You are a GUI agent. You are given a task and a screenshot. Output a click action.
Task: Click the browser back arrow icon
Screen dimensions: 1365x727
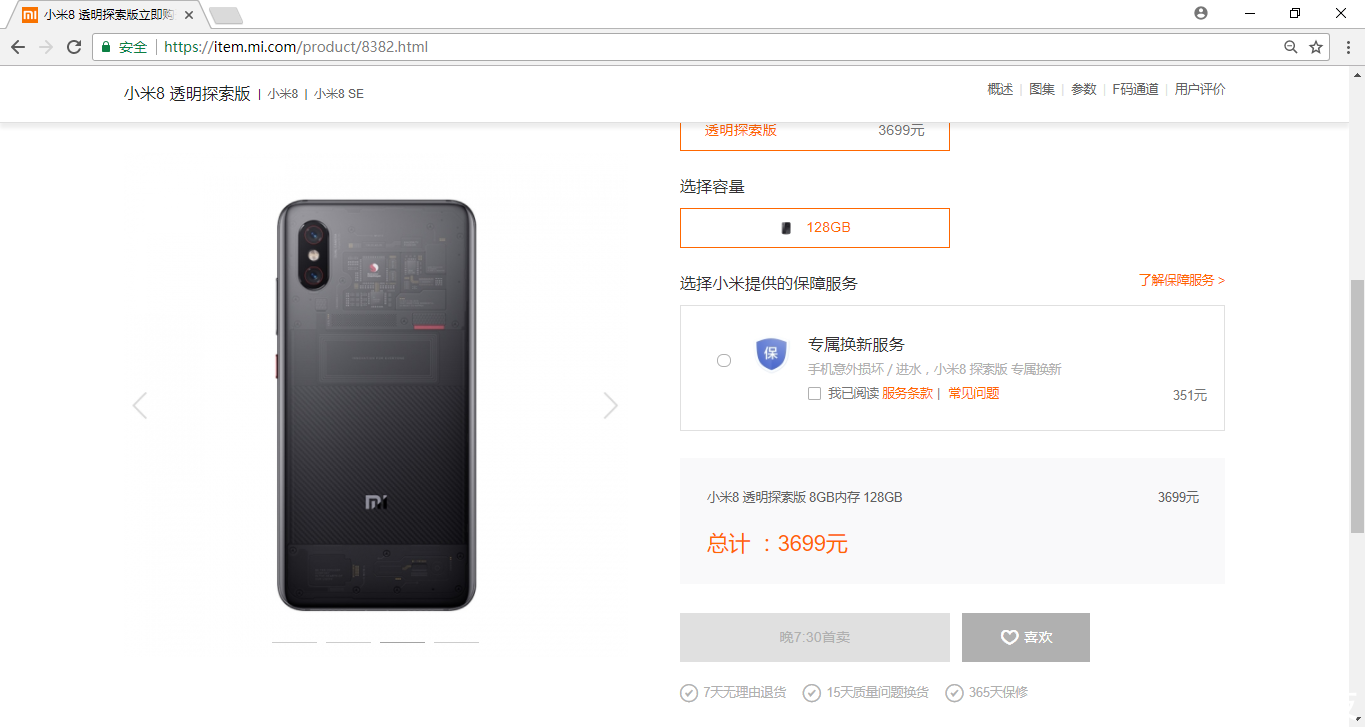[x=18, y=47]
